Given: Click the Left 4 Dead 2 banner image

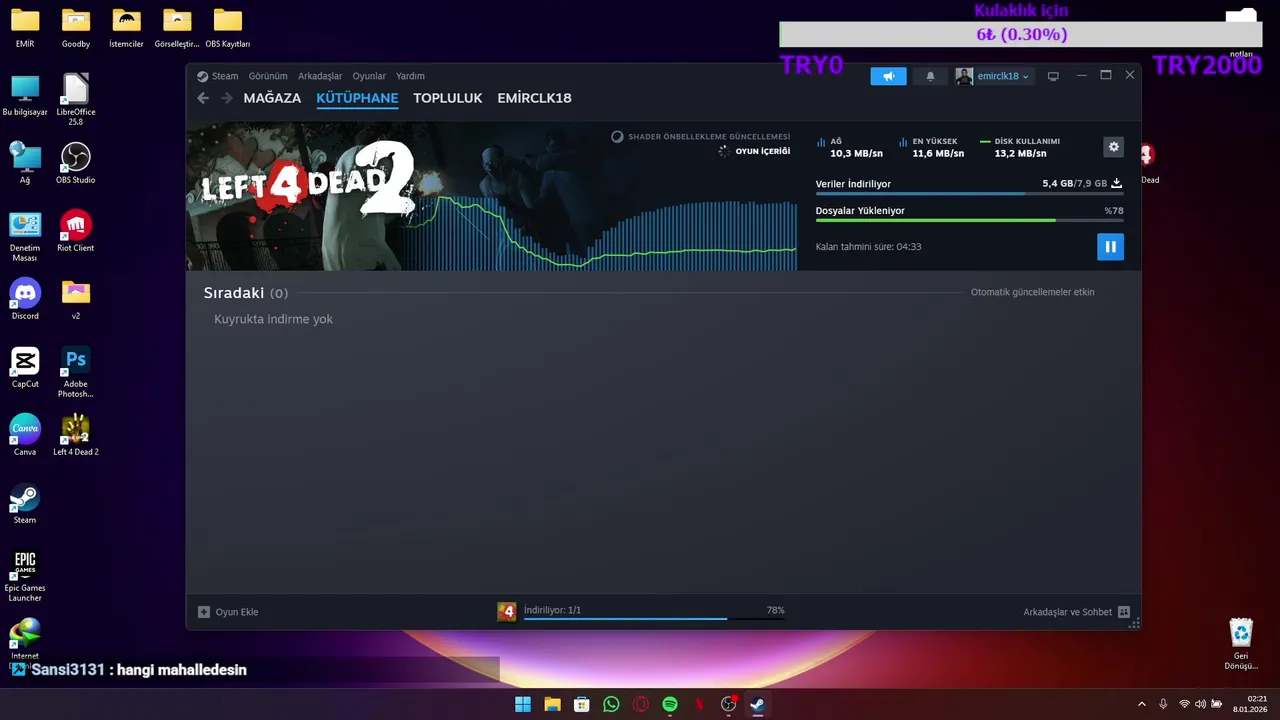Looking at the screenshot, I should (308, 196).
